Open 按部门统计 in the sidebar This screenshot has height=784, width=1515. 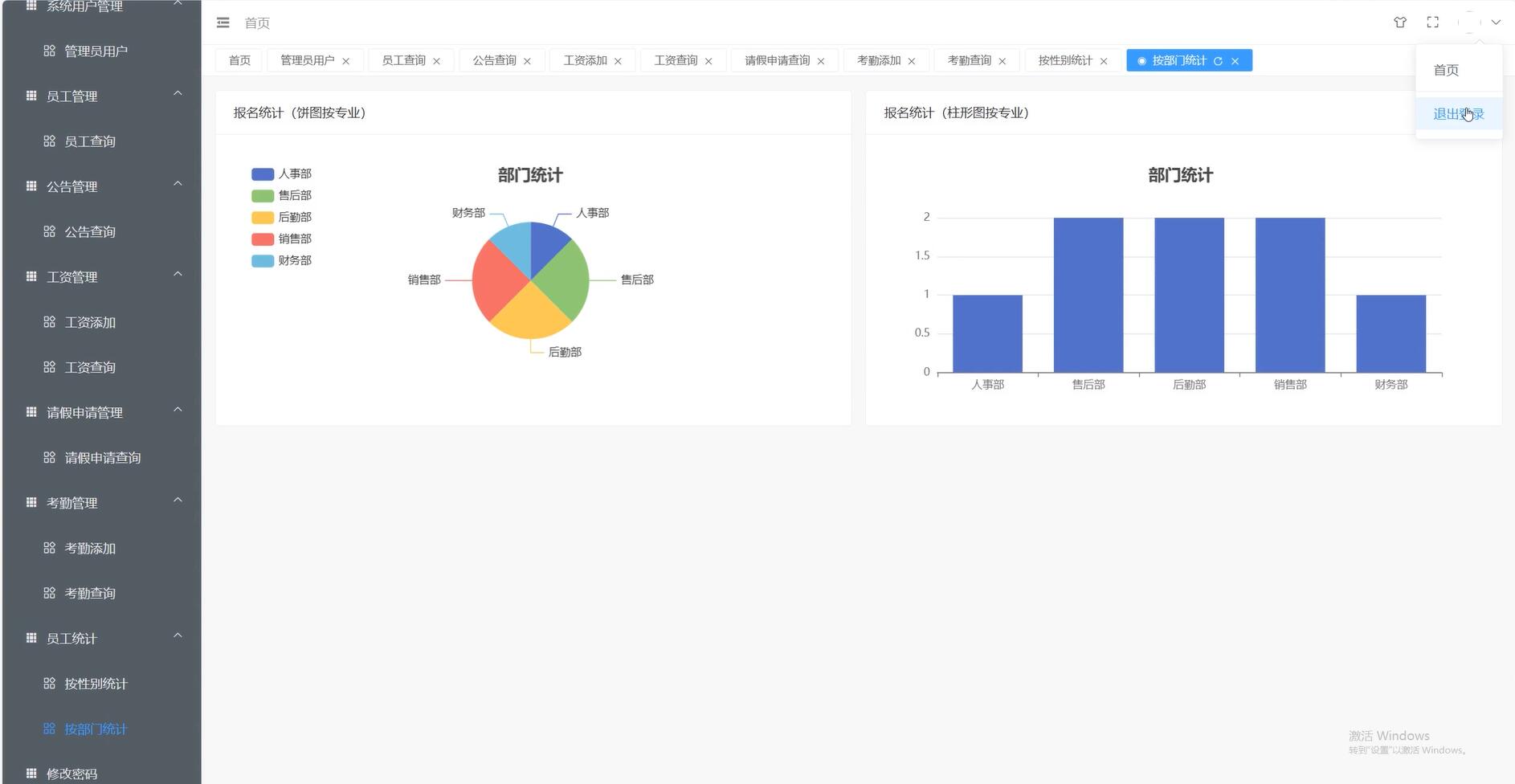tap(101, 729)
